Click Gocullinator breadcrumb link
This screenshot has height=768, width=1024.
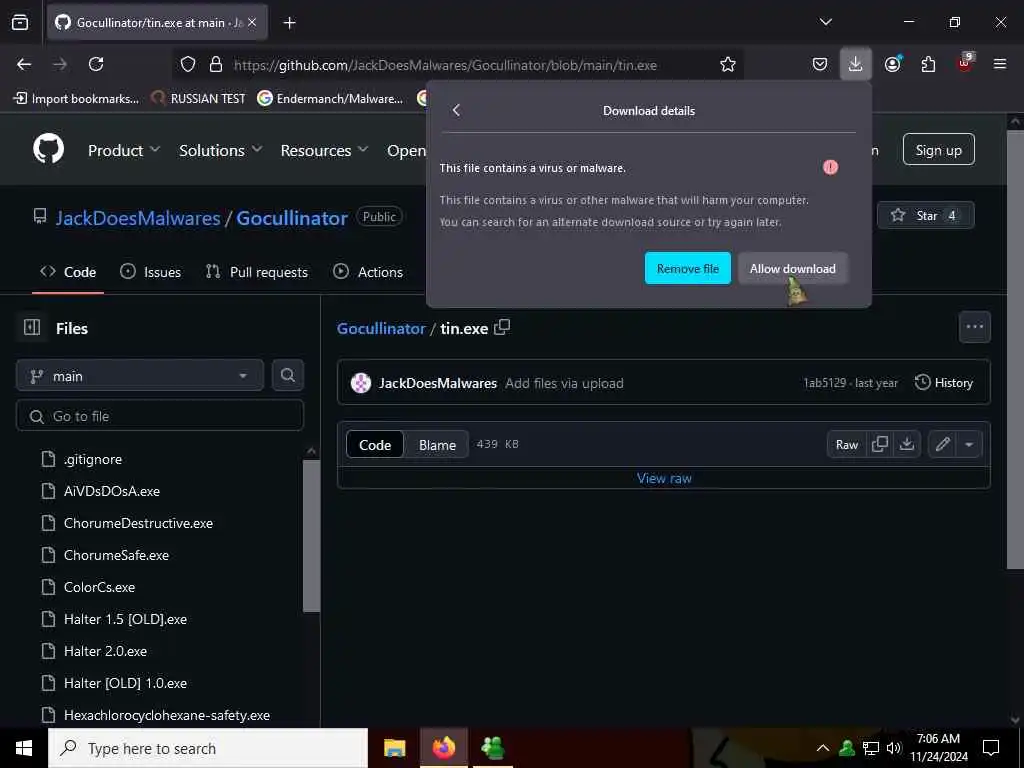pyautogui.click(x=381, y=328)
